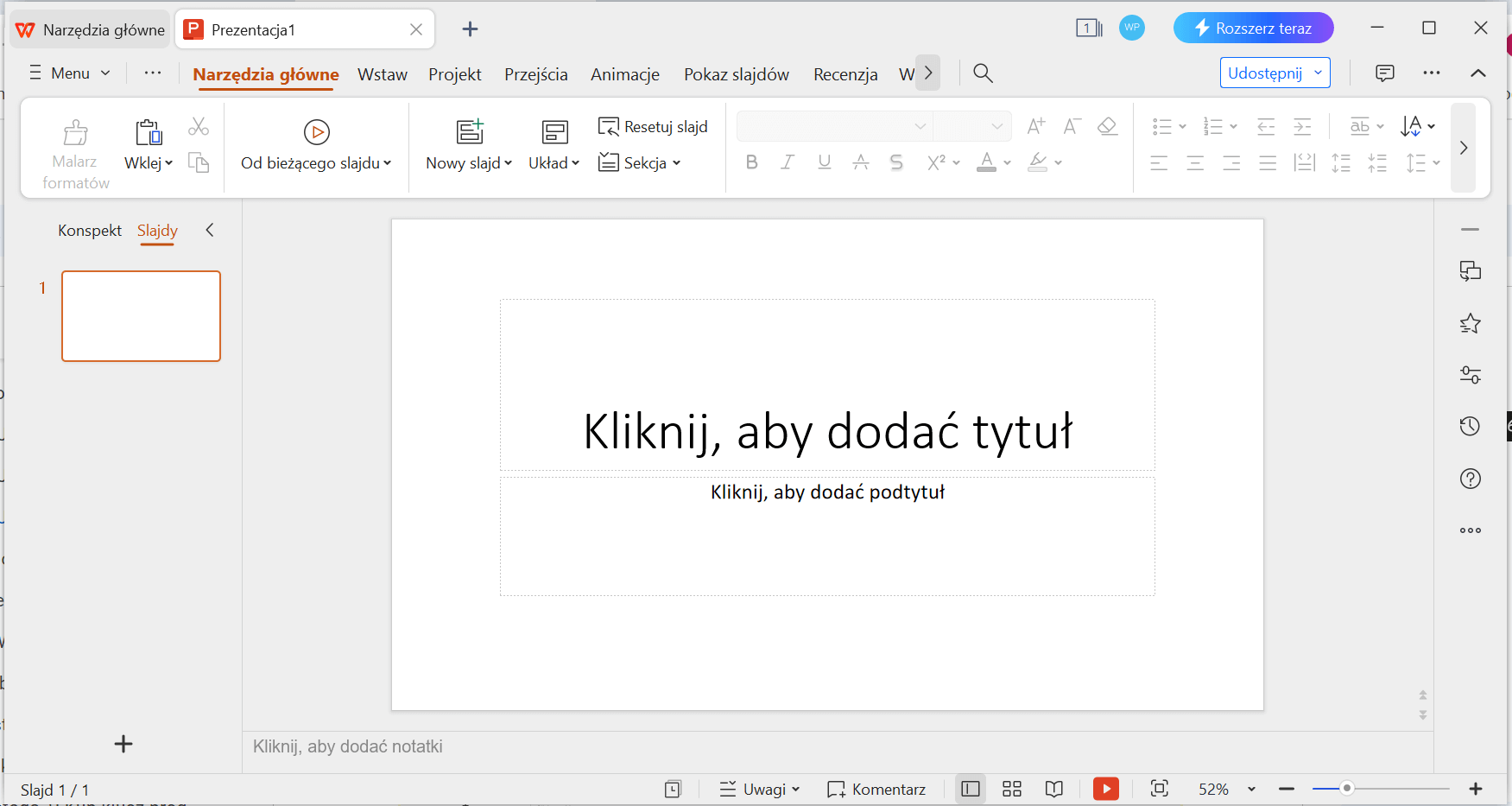Click the red slideshow play button
This screenshot has height=806, width=1512.
click(x=1106, y=789)
